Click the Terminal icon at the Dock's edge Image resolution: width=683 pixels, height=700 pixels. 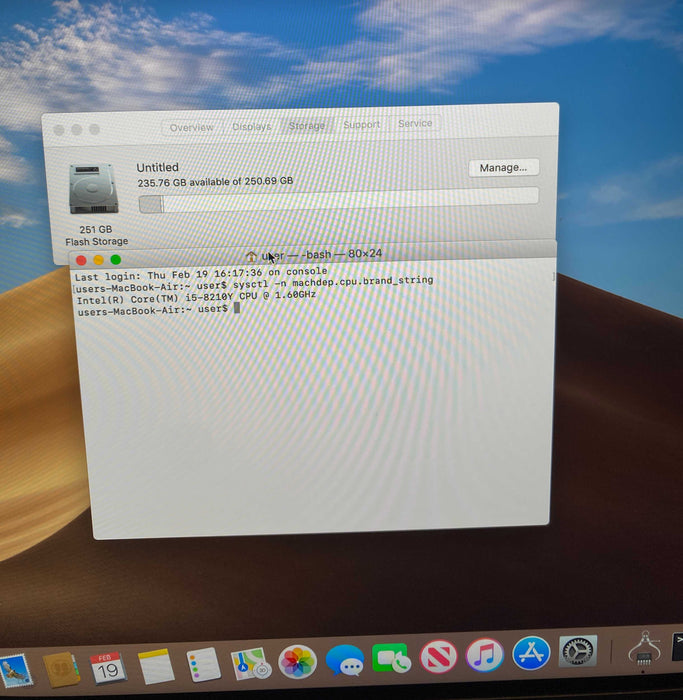coord(677,646)
